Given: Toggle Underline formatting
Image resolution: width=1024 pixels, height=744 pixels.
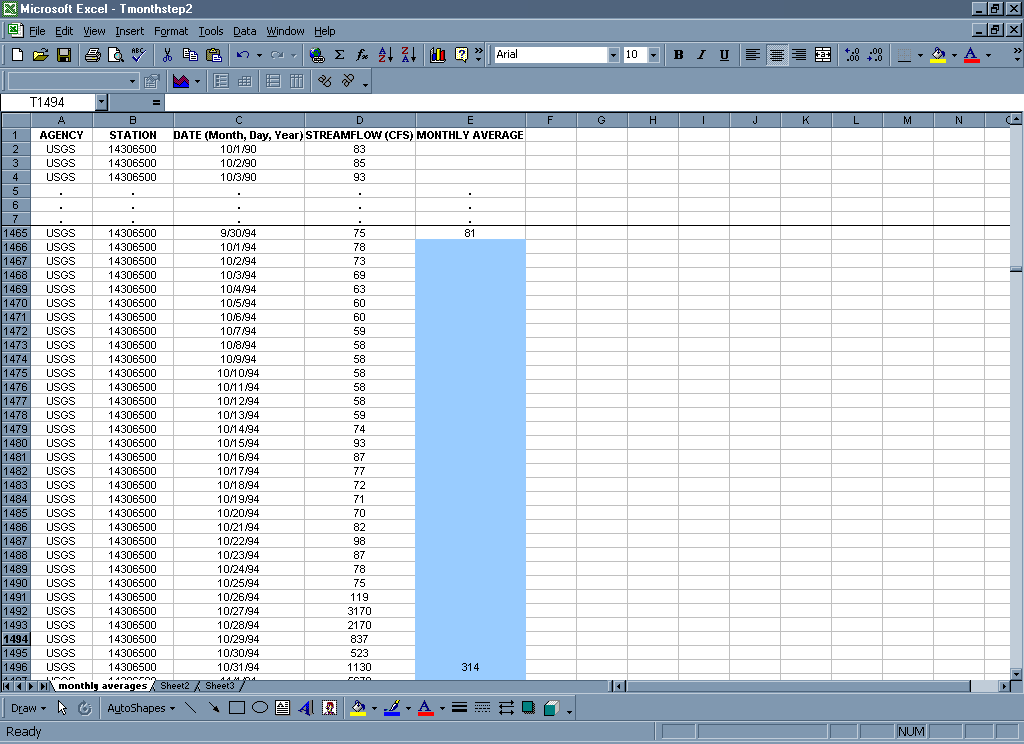Looking at the screenshot, I should pos(724,55).
